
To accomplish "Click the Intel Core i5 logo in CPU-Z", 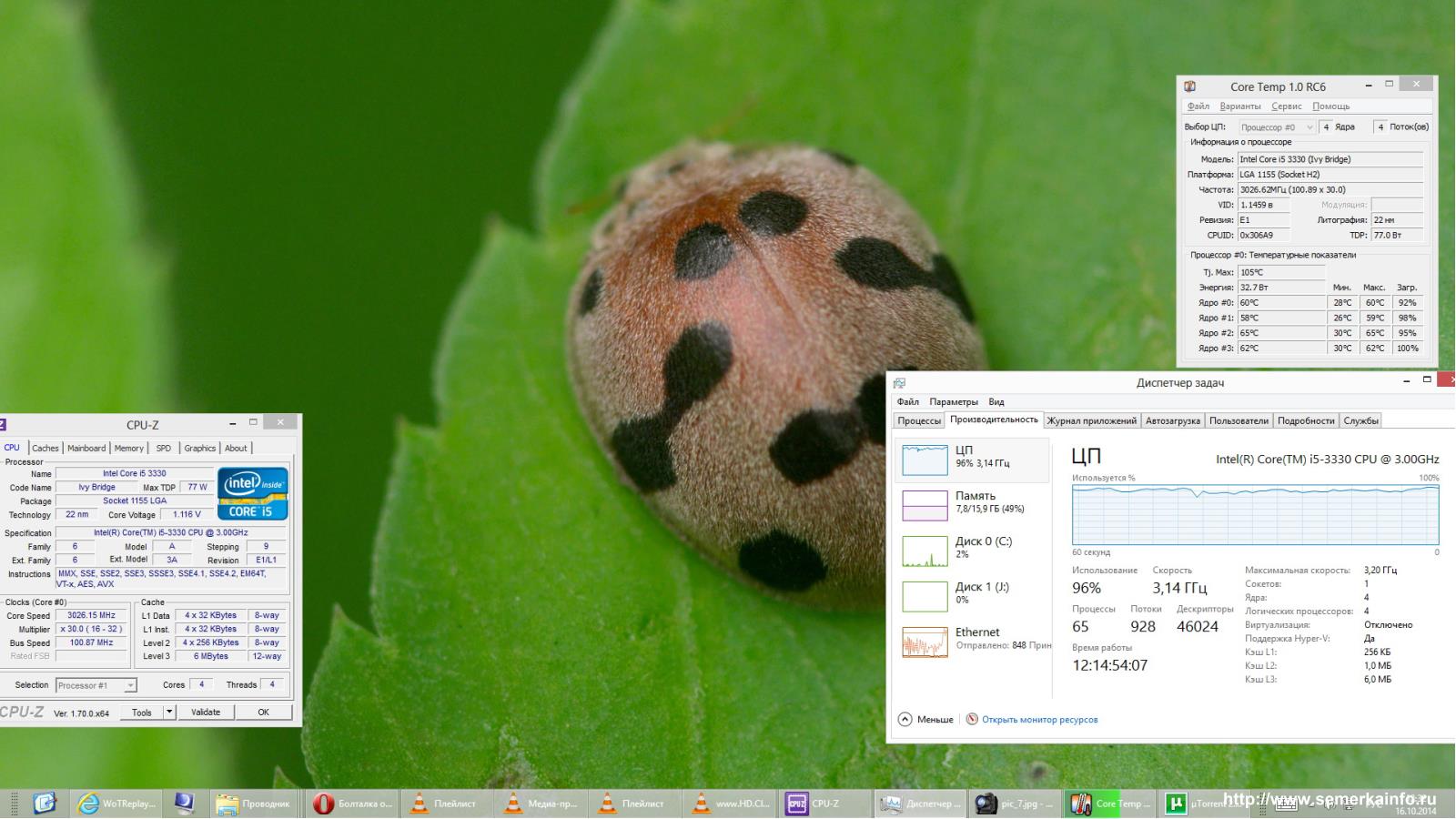I will (x=253, y=494).
